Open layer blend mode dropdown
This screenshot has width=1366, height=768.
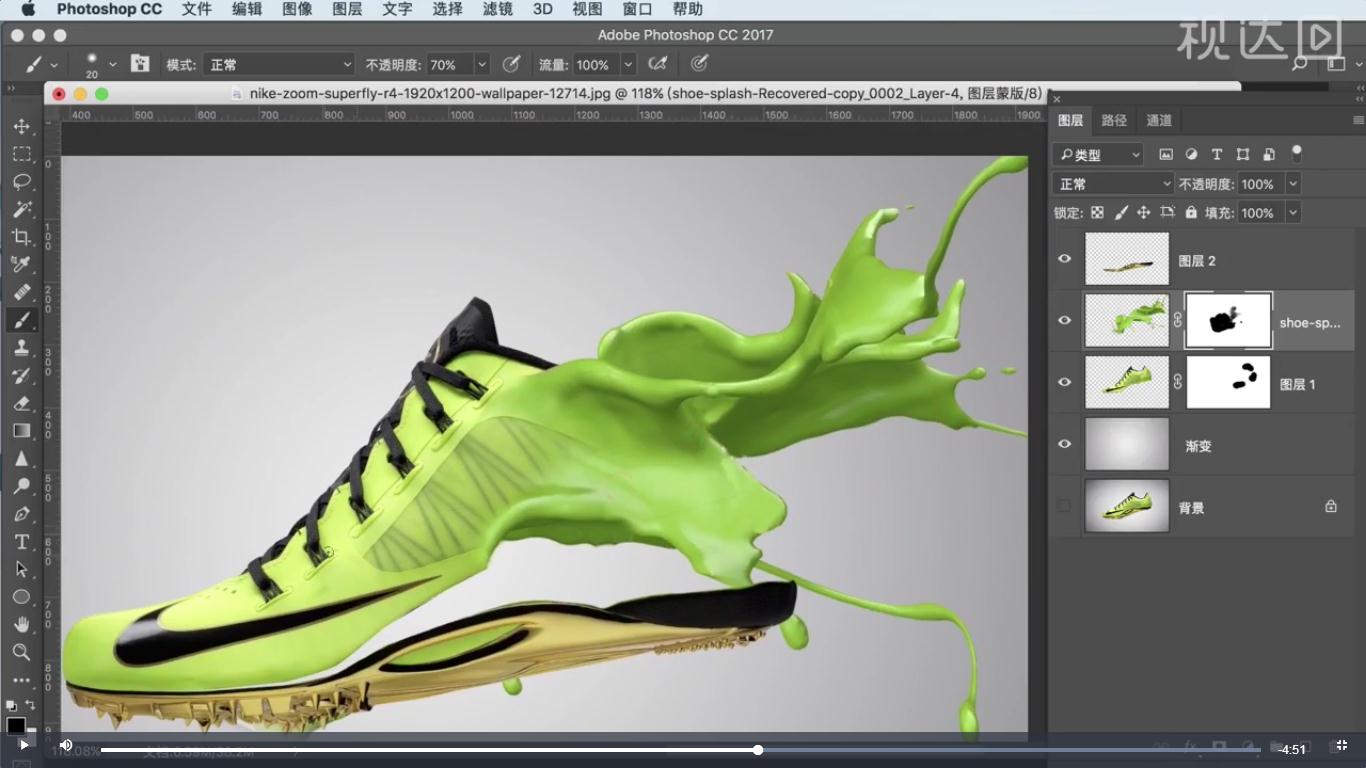click(1113, 184)
